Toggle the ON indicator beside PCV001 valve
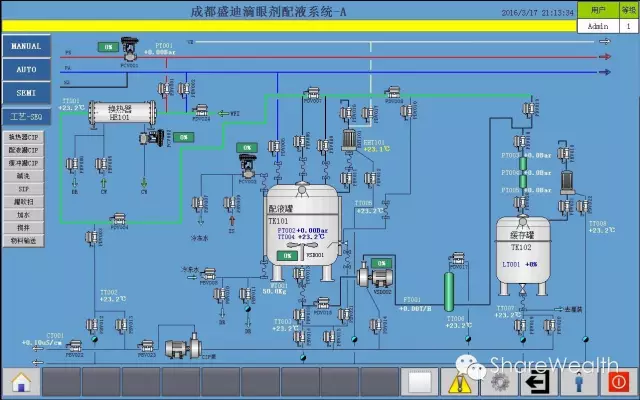Viewport: 640px width, 400px height. tap(108, 47)
